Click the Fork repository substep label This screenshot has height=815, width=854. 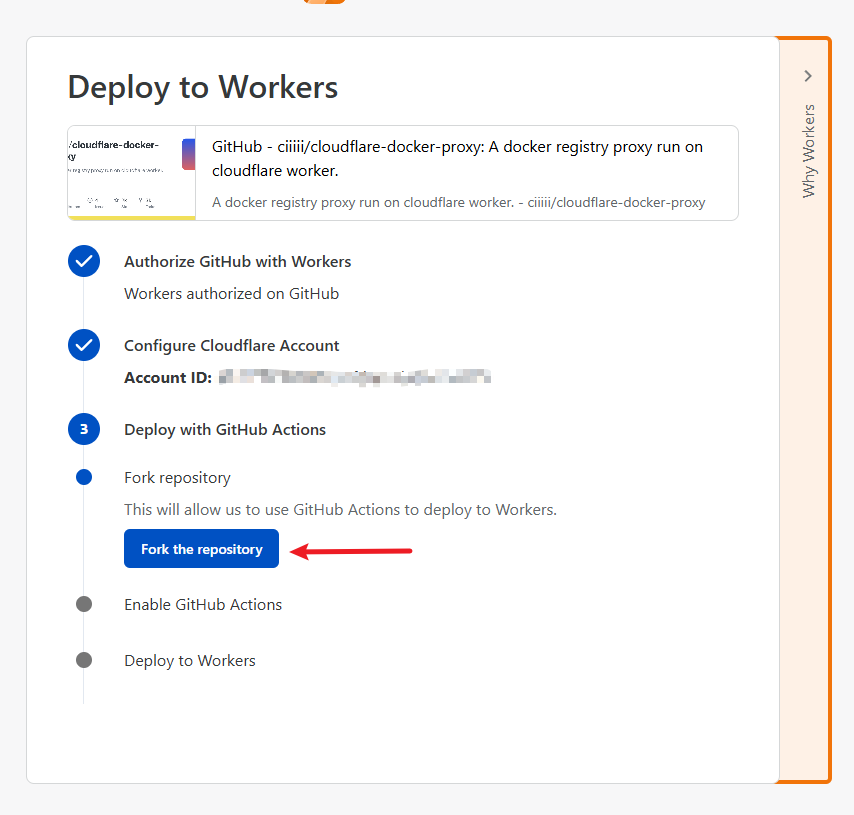click(x=177, y=477)
